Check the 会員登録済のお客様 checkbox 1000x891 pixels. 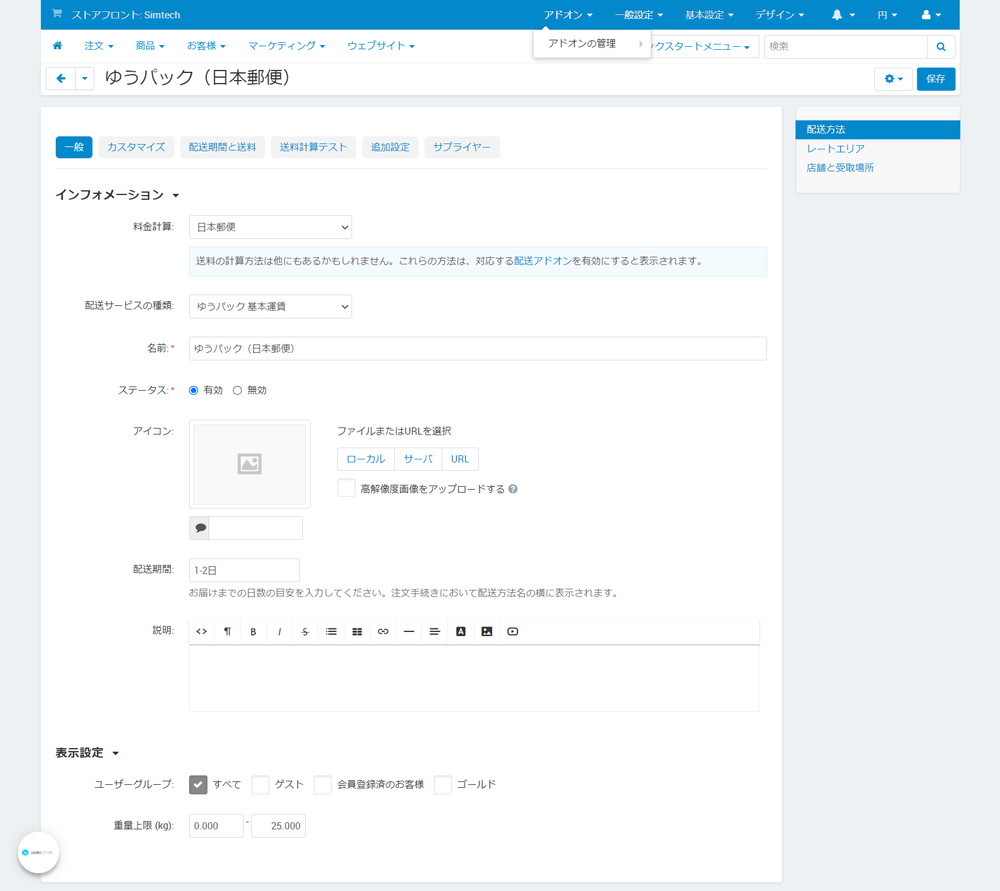click(x=323, y=784)
